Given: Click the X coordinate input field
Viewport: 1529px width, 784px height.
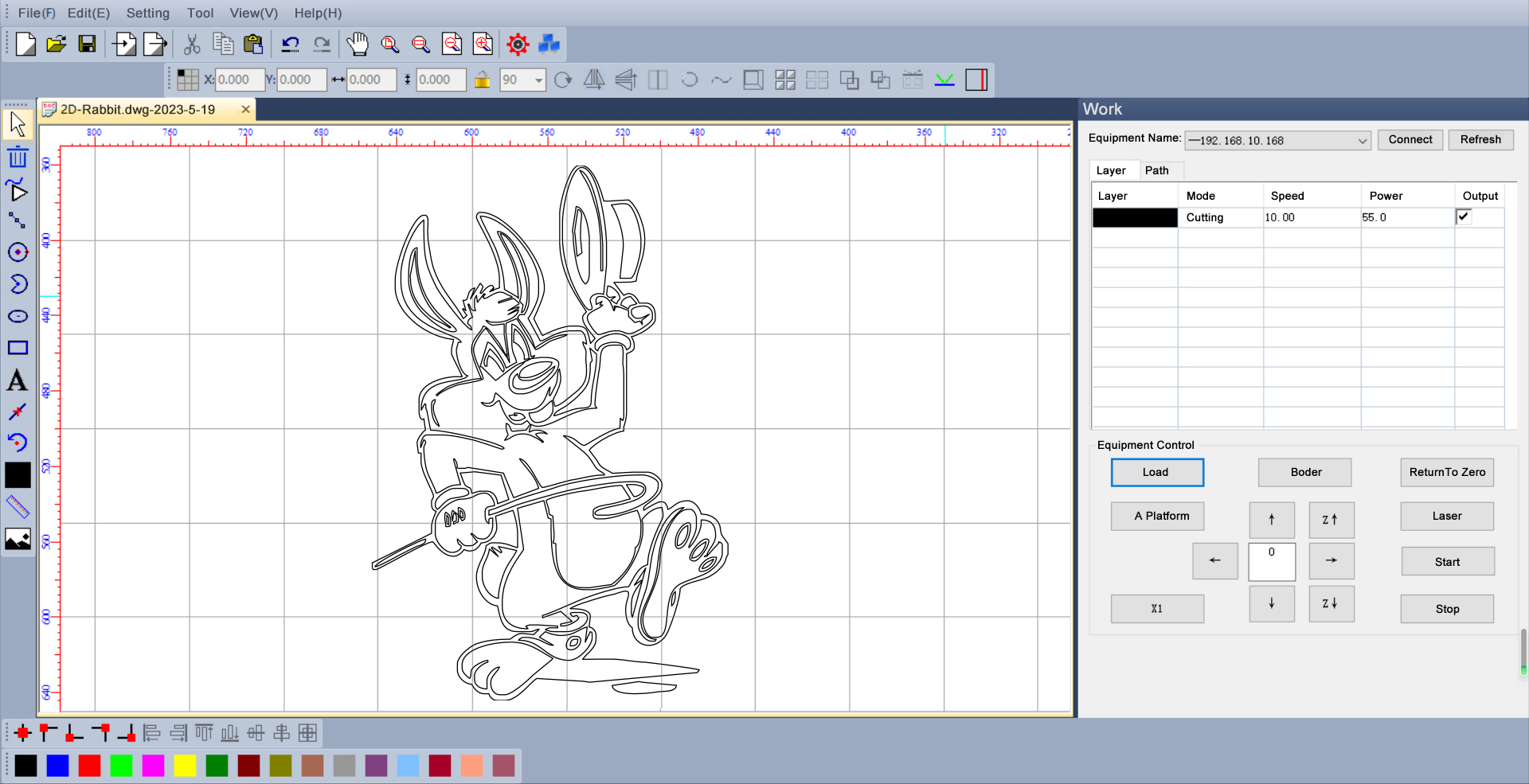Looking at the screenshot, I should 239,80.
